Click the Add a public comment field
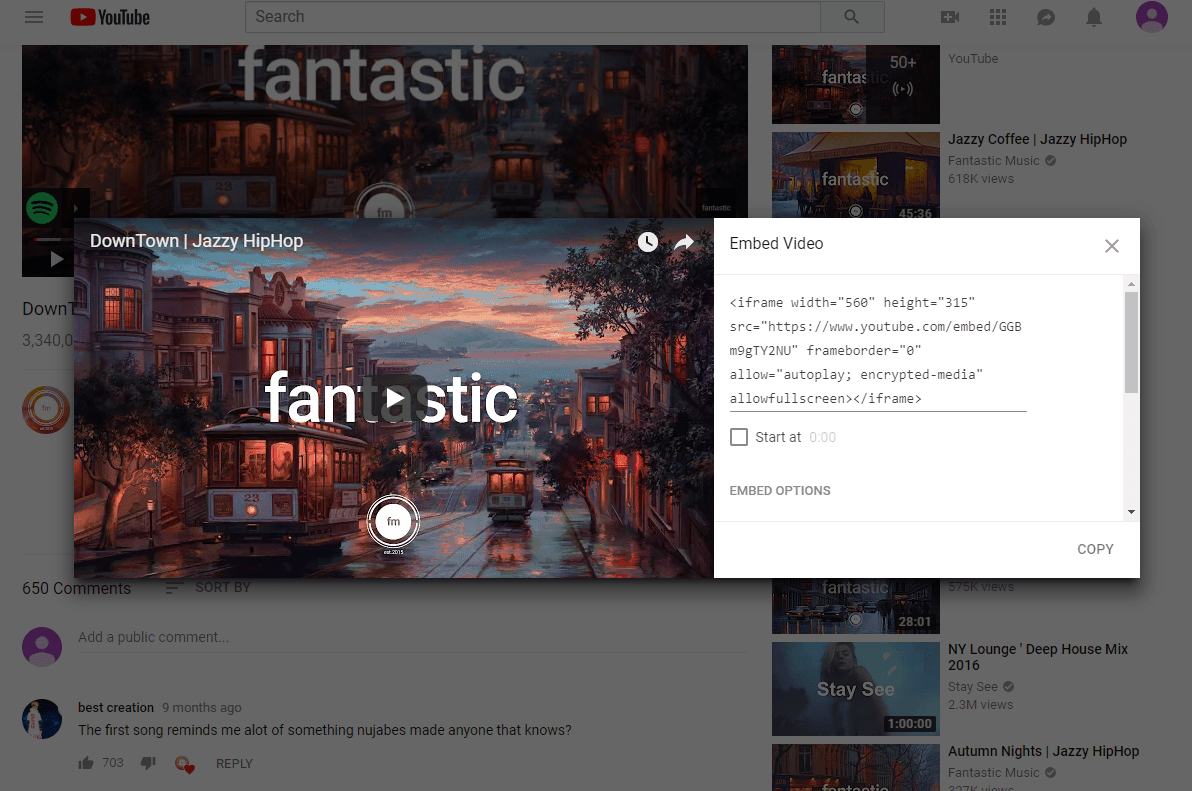 413,638
